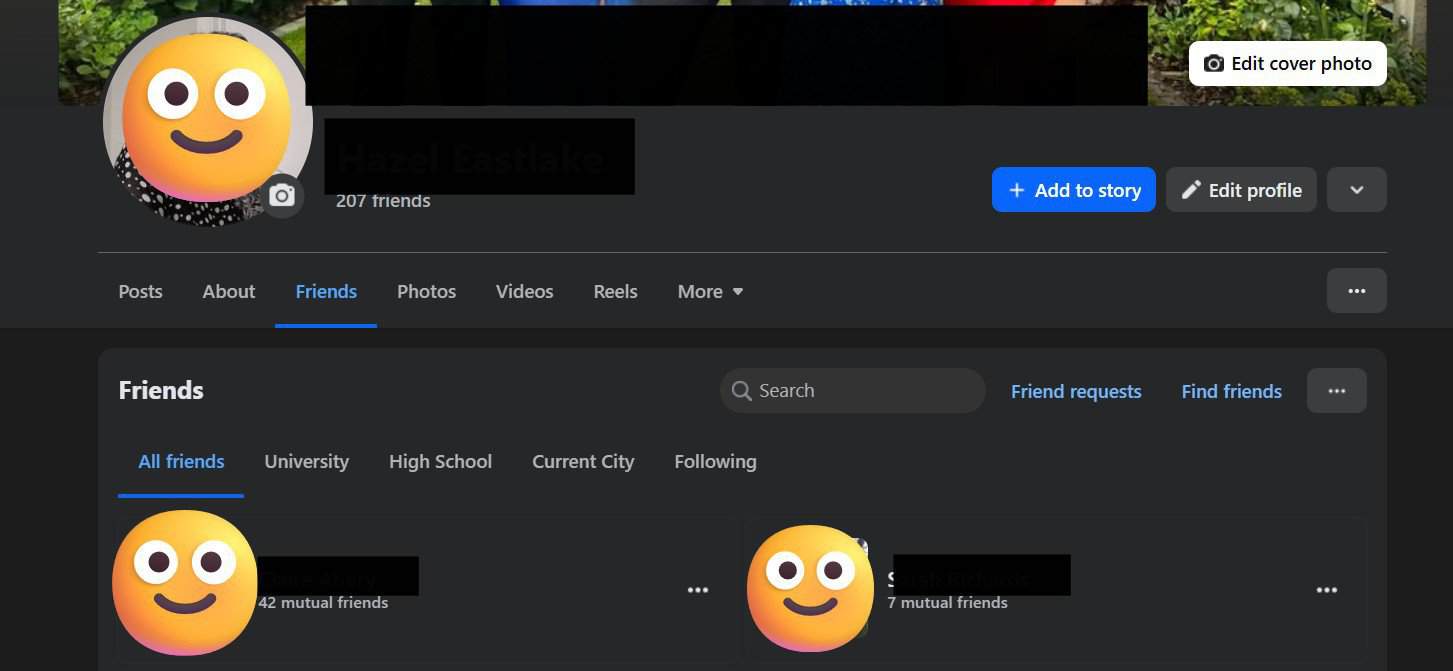1453x671 pixels.
Task: Open Edit profile with pencil icon
Action: [x=1240, y=190]
